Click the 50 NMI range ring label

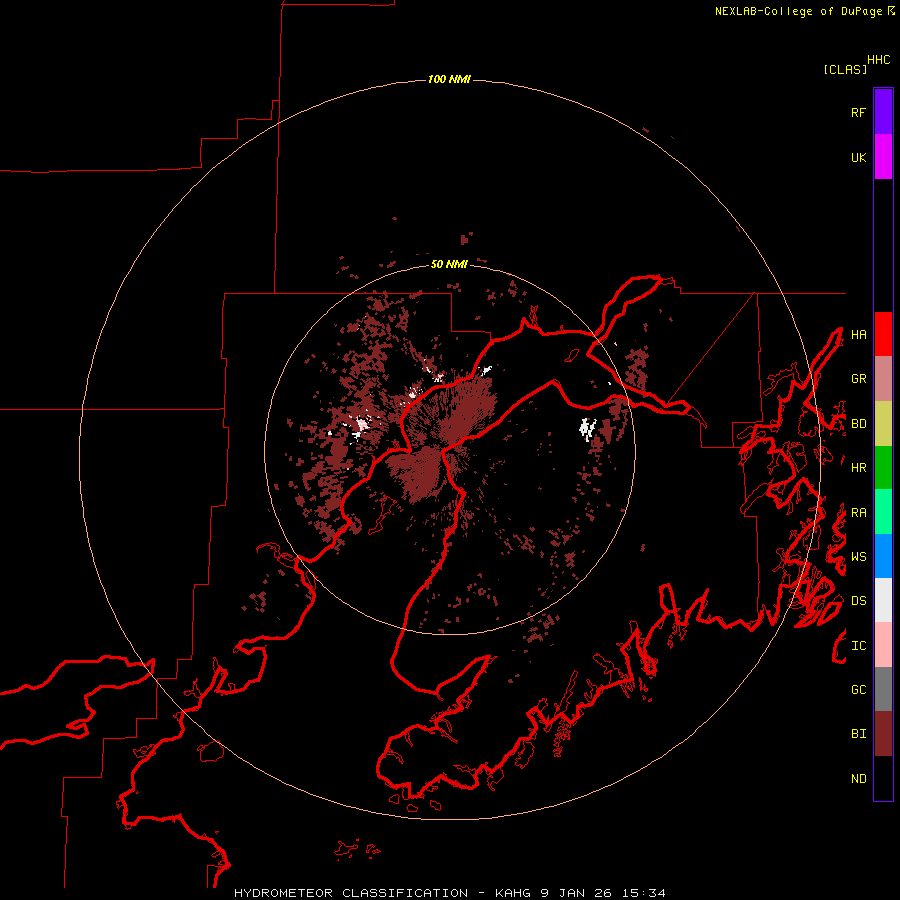click(449, 264)
